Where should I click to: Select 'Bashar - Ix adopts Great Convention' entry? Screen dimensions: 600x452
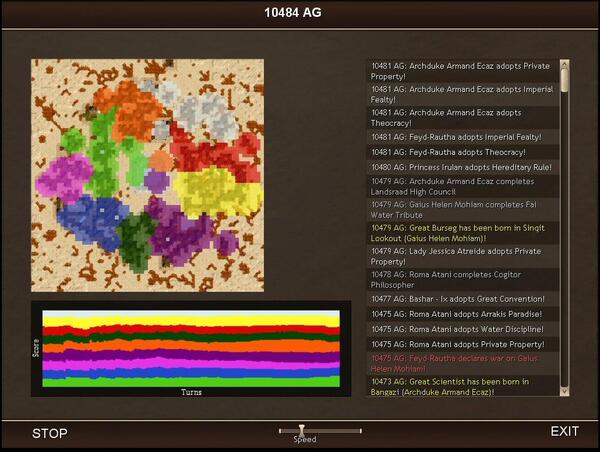(463, 299)
